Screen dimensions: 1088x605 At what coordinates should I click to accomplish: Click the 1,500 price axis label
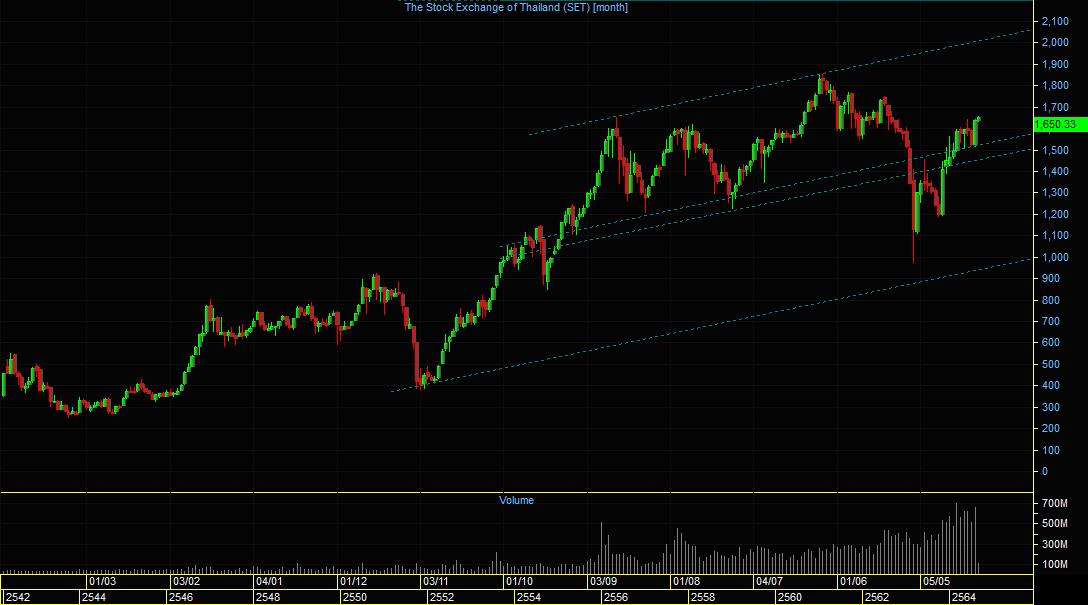point(1055,151)
